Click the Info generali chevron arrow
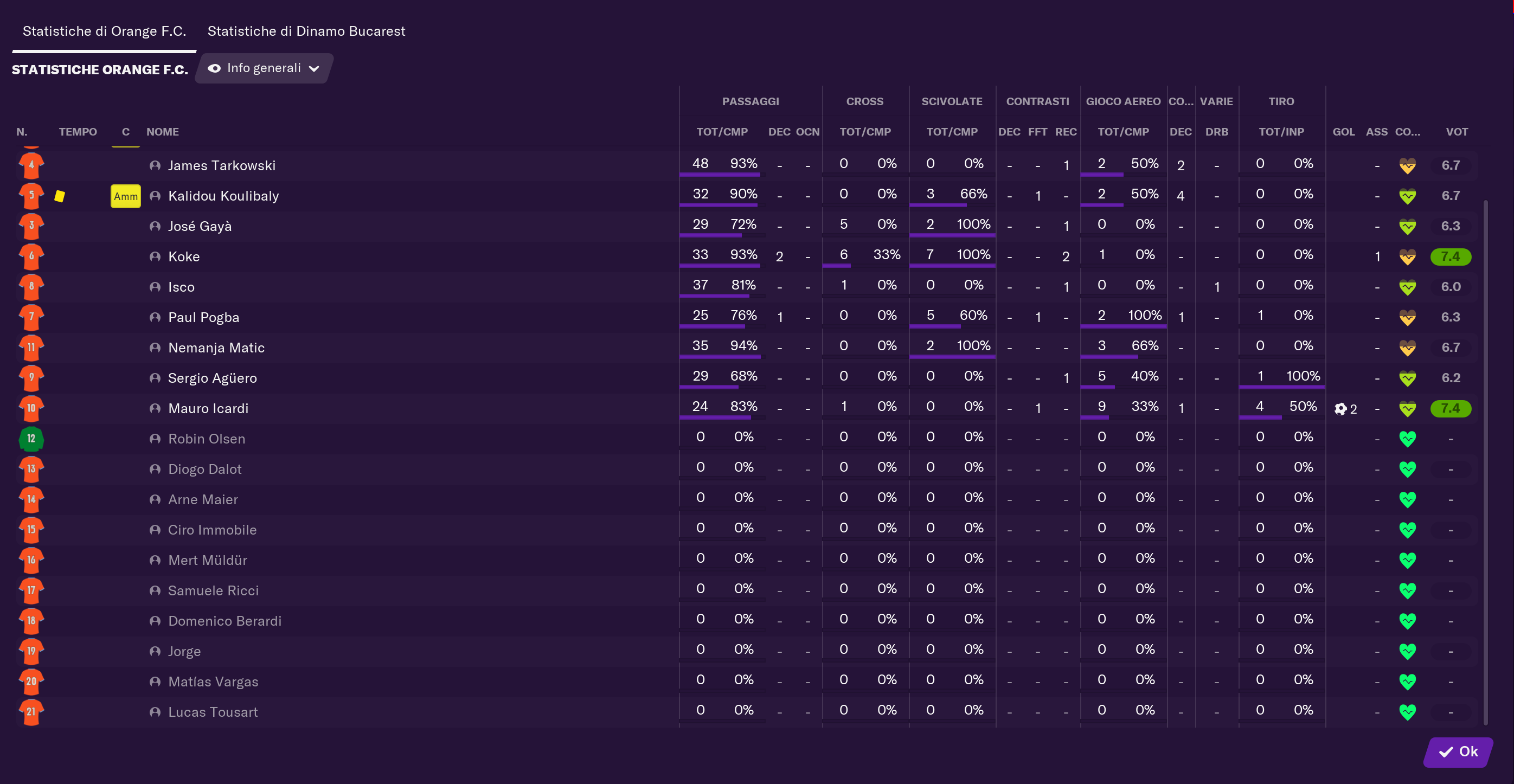This screenshot has height=784, width=1514. click(315, 69)
